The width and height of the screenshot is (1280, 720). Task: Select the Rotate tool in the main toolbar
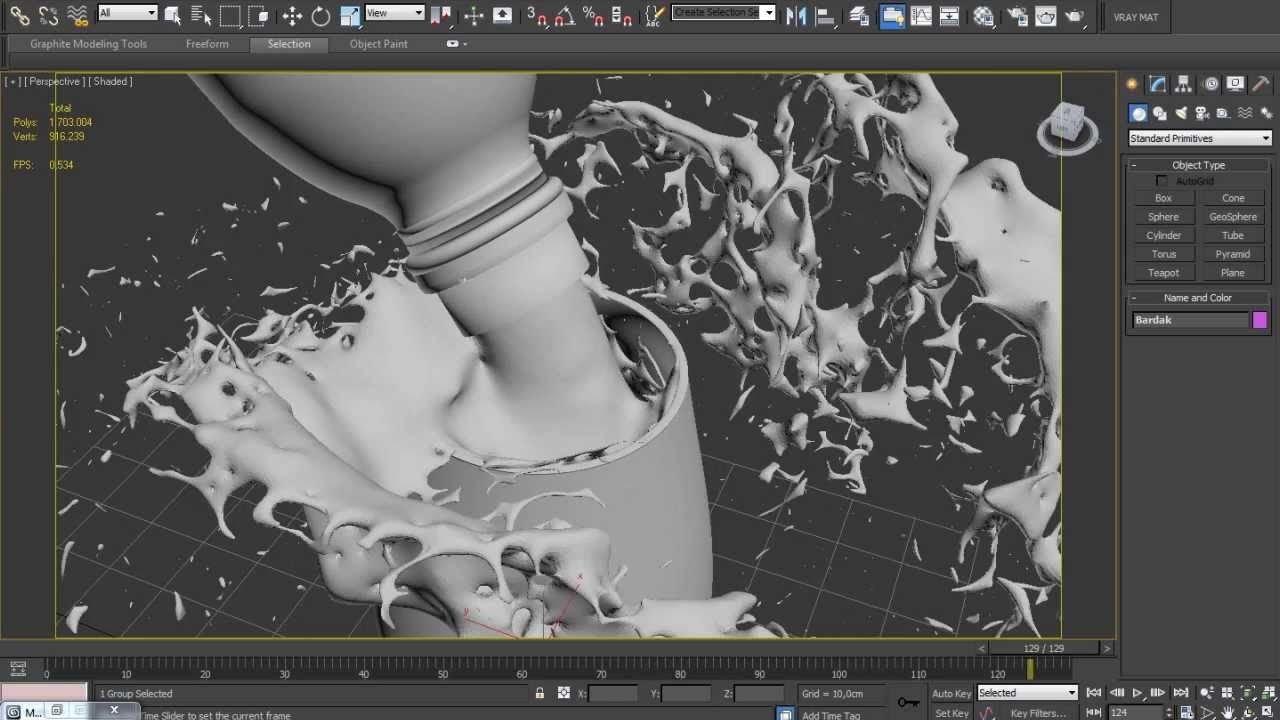(321, 15)
